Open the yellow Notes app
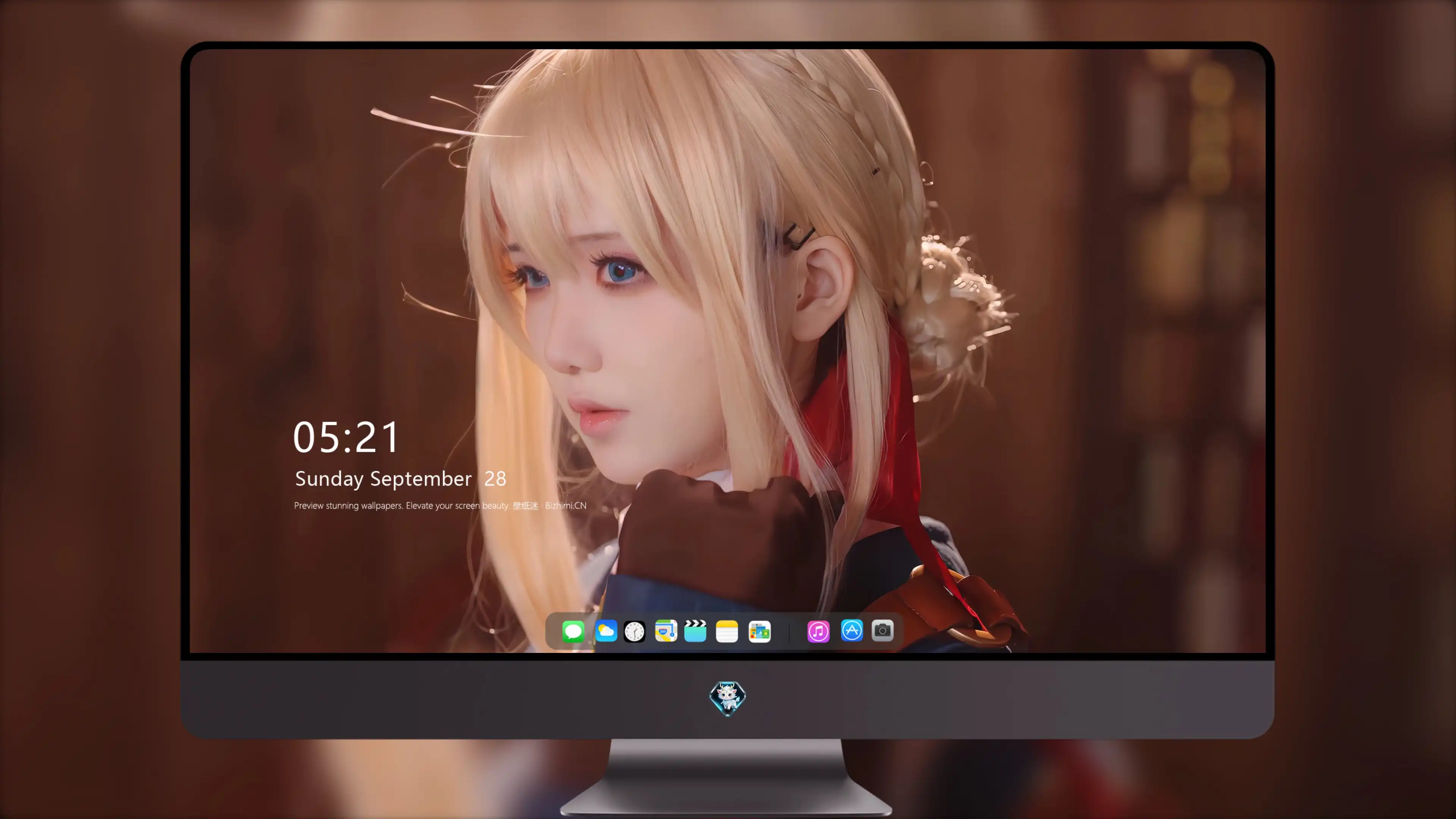Viewport: 1456px width, 819px height. 727,631
